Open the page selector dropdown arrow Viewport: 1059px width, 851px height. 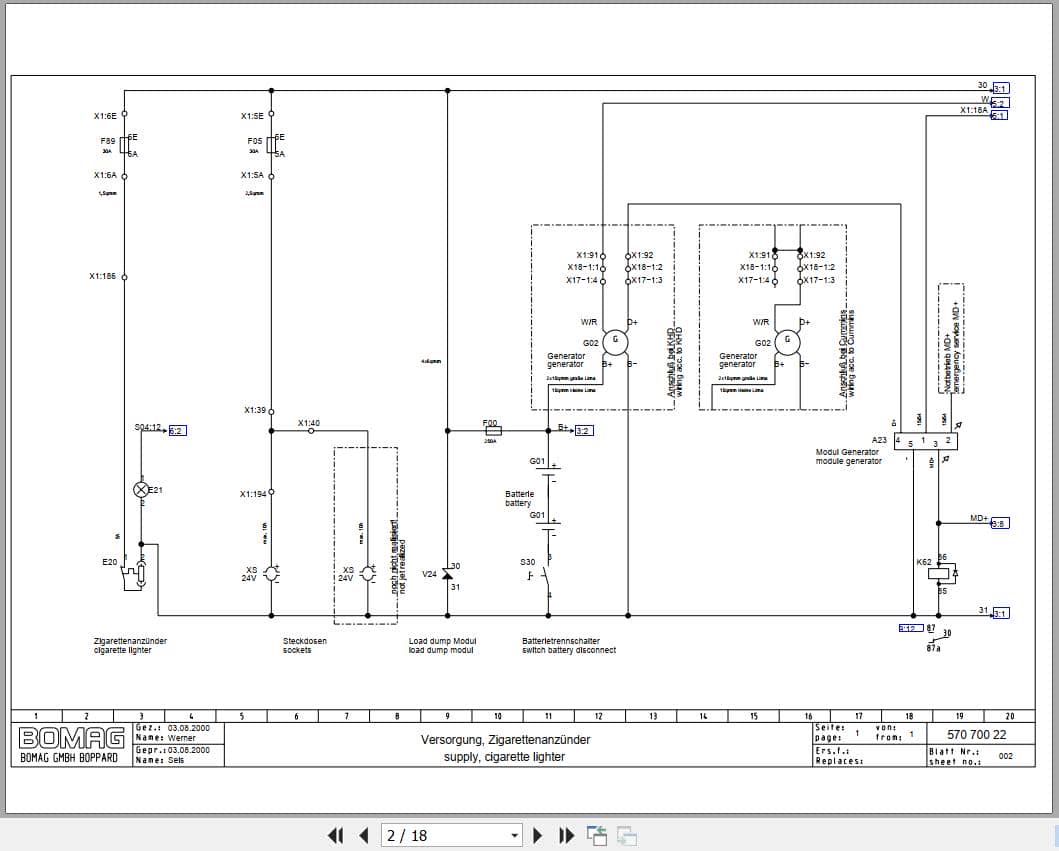coord(515,835)
